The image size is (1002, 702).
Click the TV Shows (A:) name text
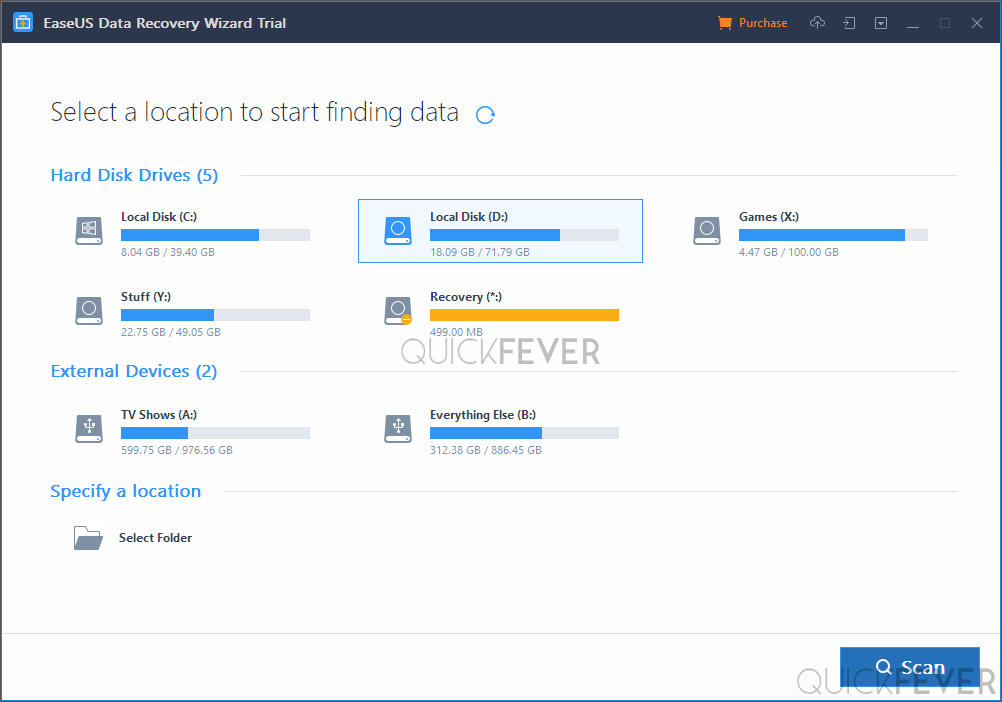(159, 415)
